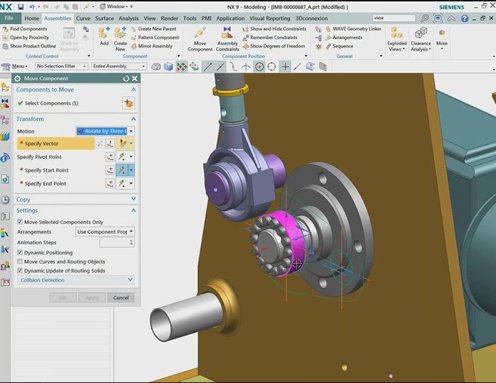Click Show Product Outline

[x=29, y=46]
